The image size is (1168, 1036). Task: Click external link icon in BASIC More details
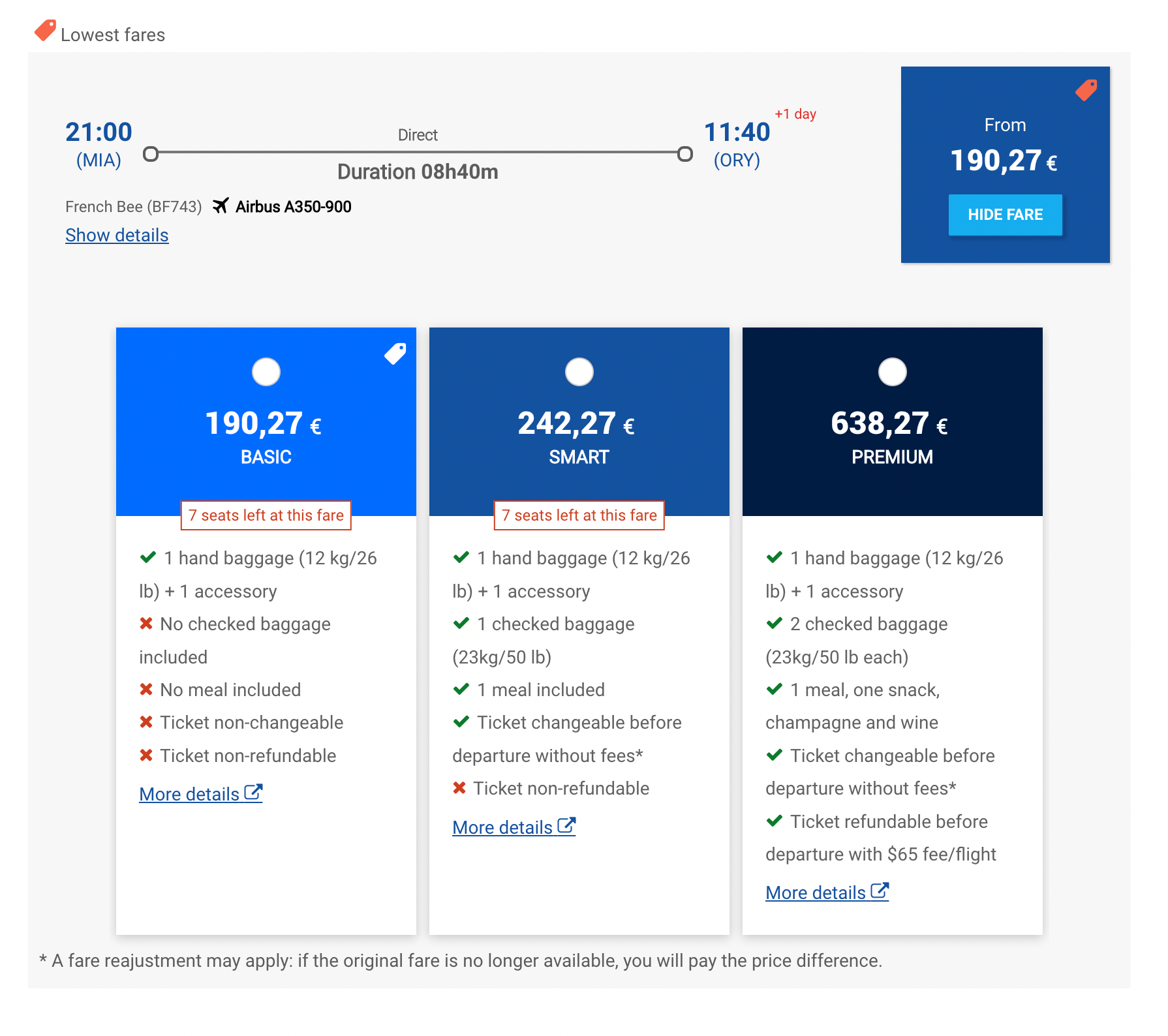[x=253, y=793]
